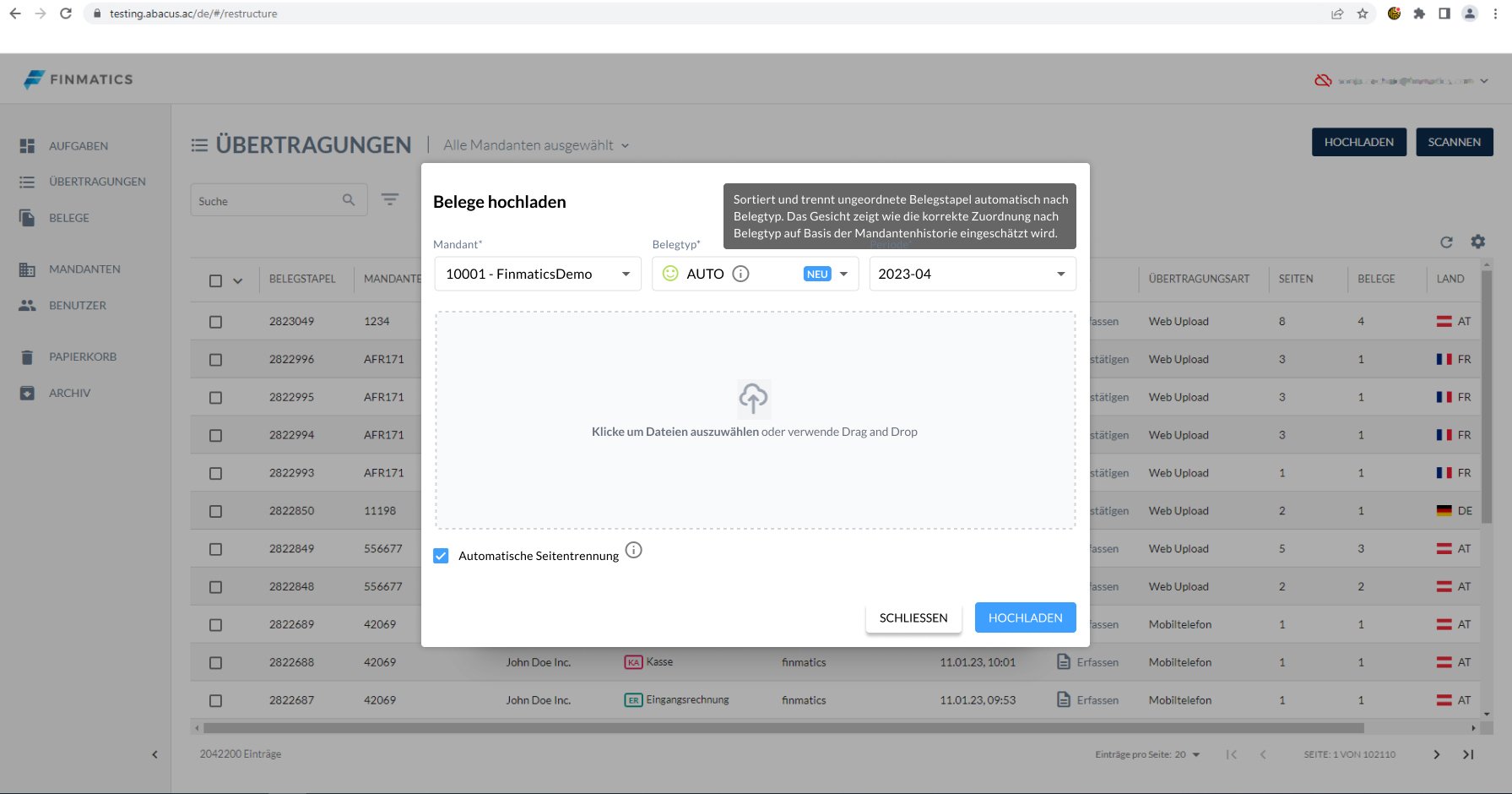The width and height of the screenshot is (1512, 794).
Task: Open Belege in the sidebar
Action: tap(69, 218)
